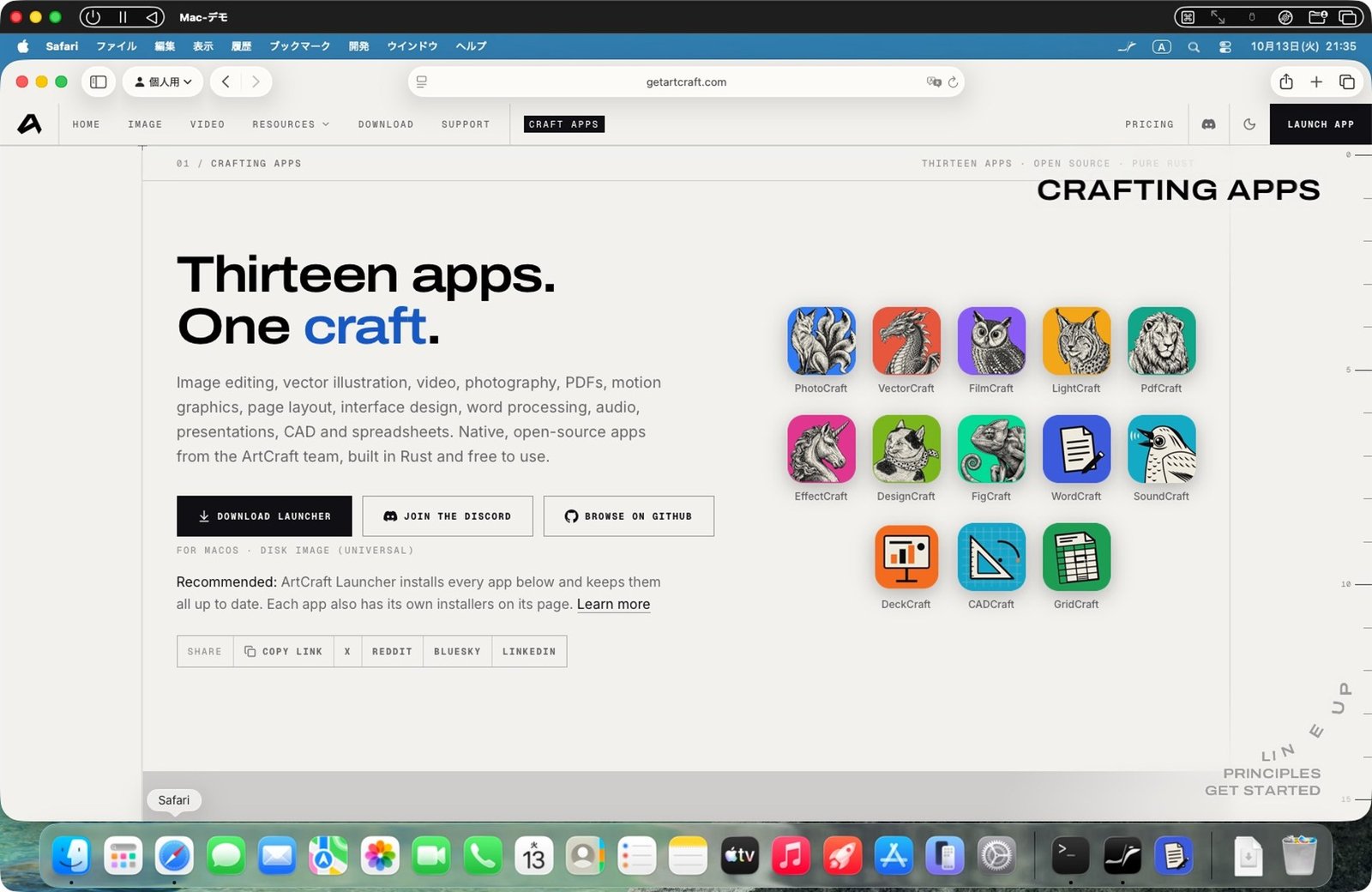Click the Safari share icon
The width and height of the screenshot is (1372, 892).
[1285, 81]
